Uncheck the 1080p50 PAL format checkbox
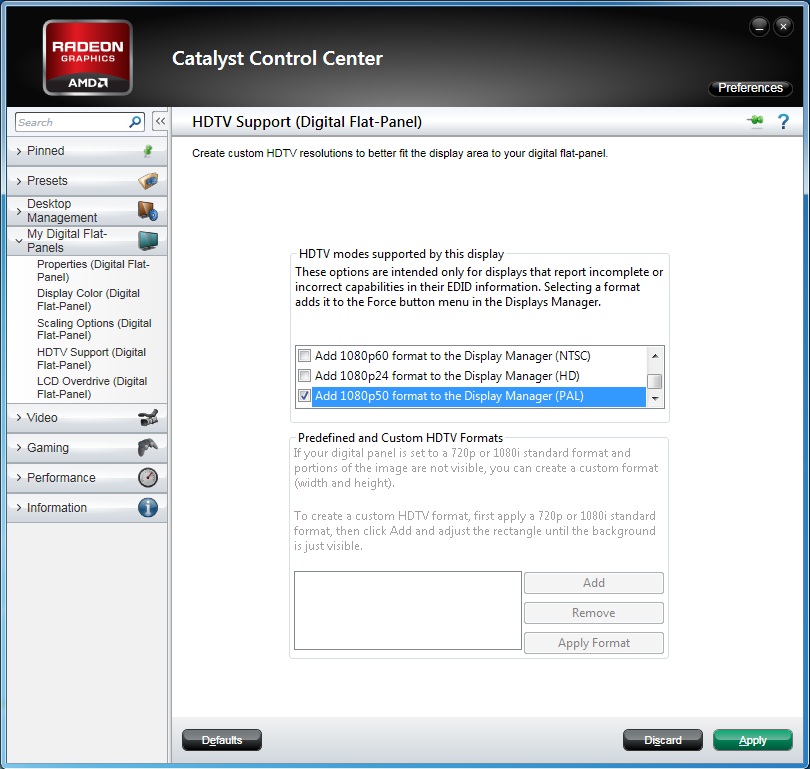Image resolution: width=810 pixels, height=769 pixels. (x=305, y=396)
